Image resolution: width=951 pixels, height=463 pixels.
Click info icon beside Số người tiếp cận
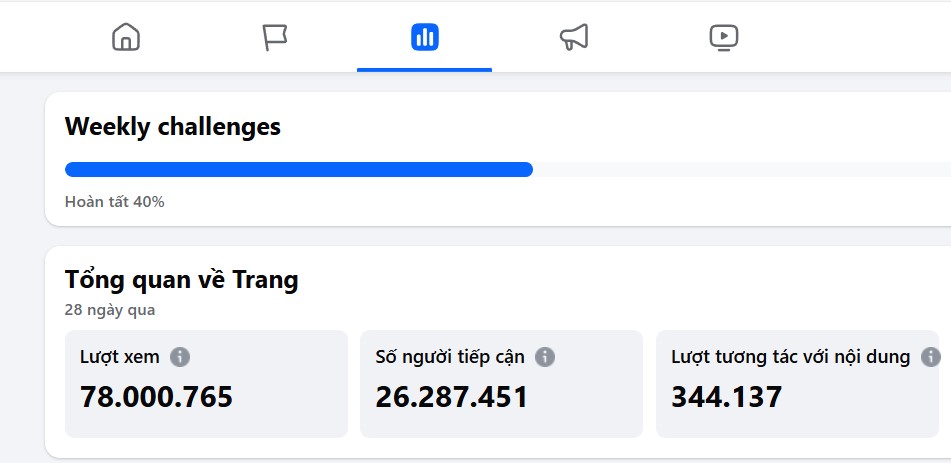click(544, 357)
